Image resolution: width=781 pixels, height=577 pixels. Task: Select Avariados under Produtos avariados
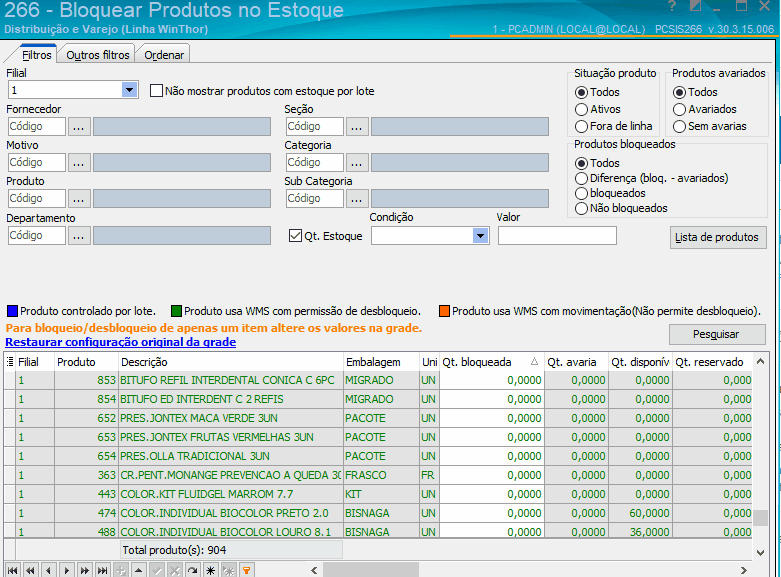click(x=679, y=109)
